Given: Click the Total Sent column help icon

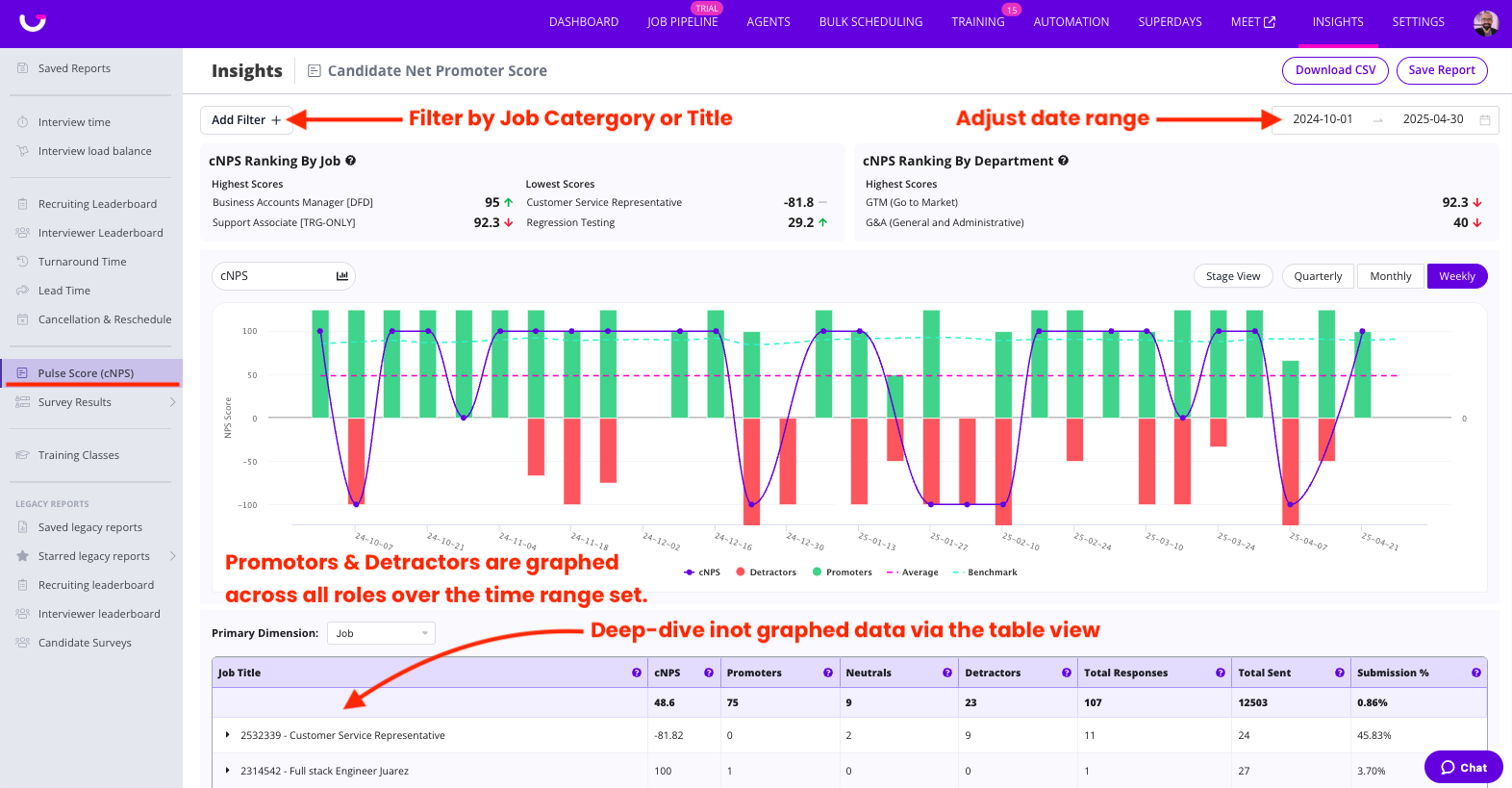Looking at the screenshot, I should 1340,673.
